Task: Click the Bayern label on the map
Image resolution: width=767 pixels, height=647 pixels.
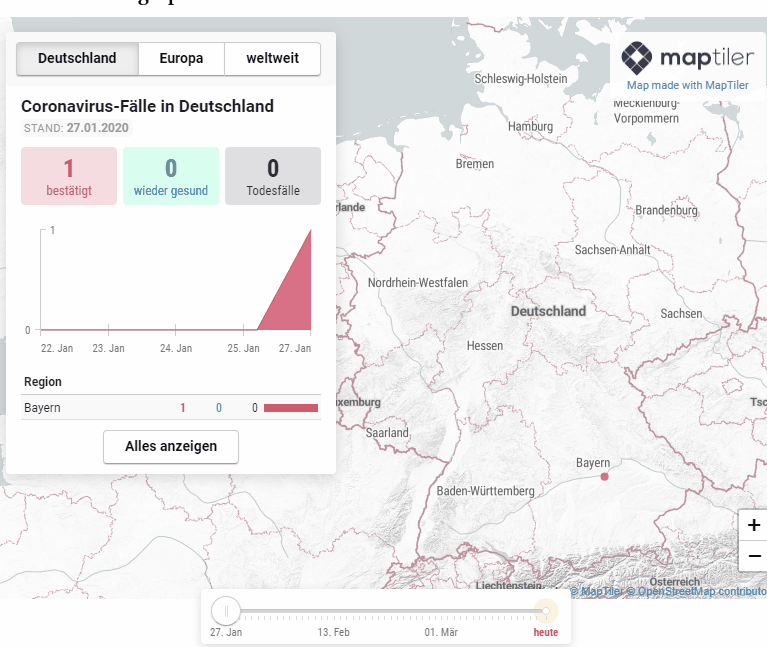Action: (x=593, y=463)
